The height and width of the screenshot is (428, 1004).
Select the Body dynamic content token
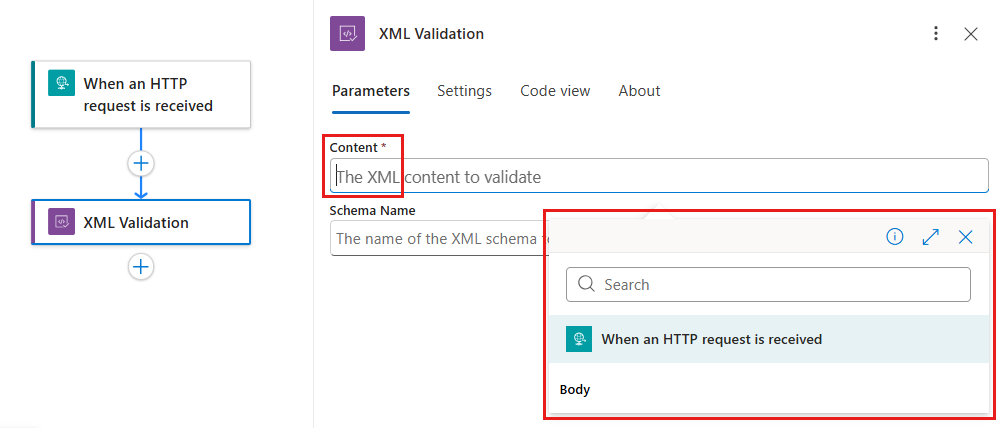575,390
